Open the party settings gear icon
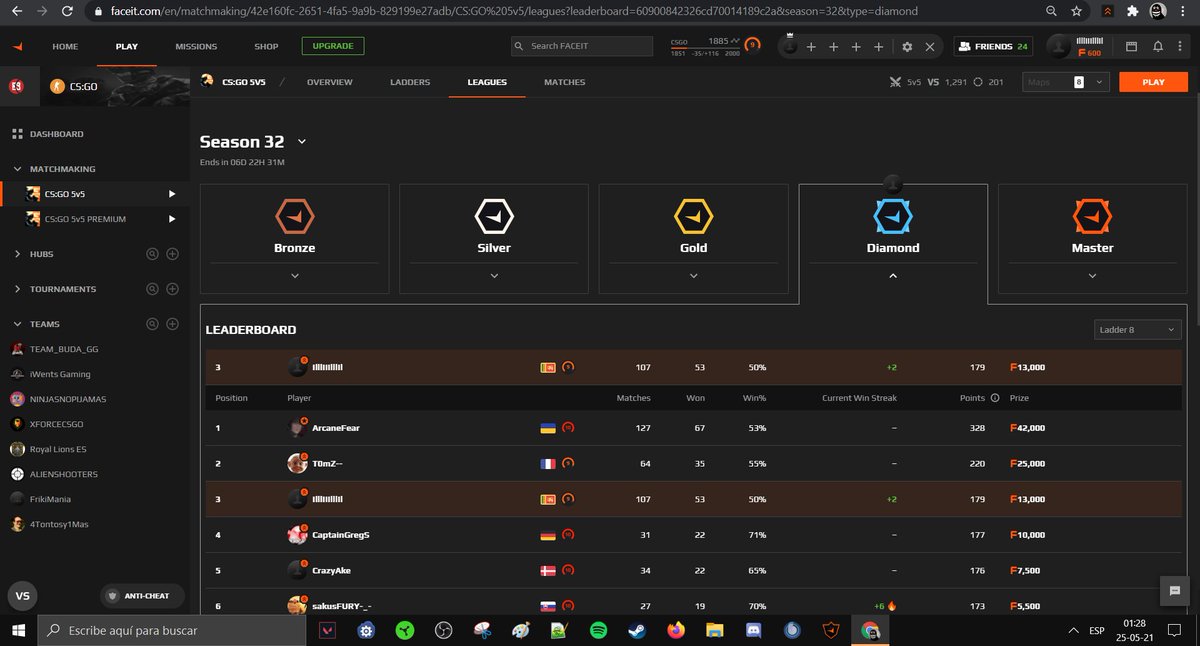 point(907,47)
